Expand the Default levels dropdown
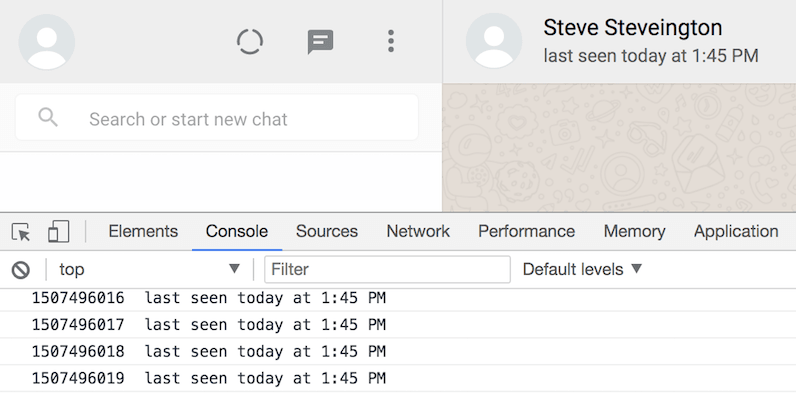This screenshot has height=395, width=796. pyautogui.click(x=582, y=269)
